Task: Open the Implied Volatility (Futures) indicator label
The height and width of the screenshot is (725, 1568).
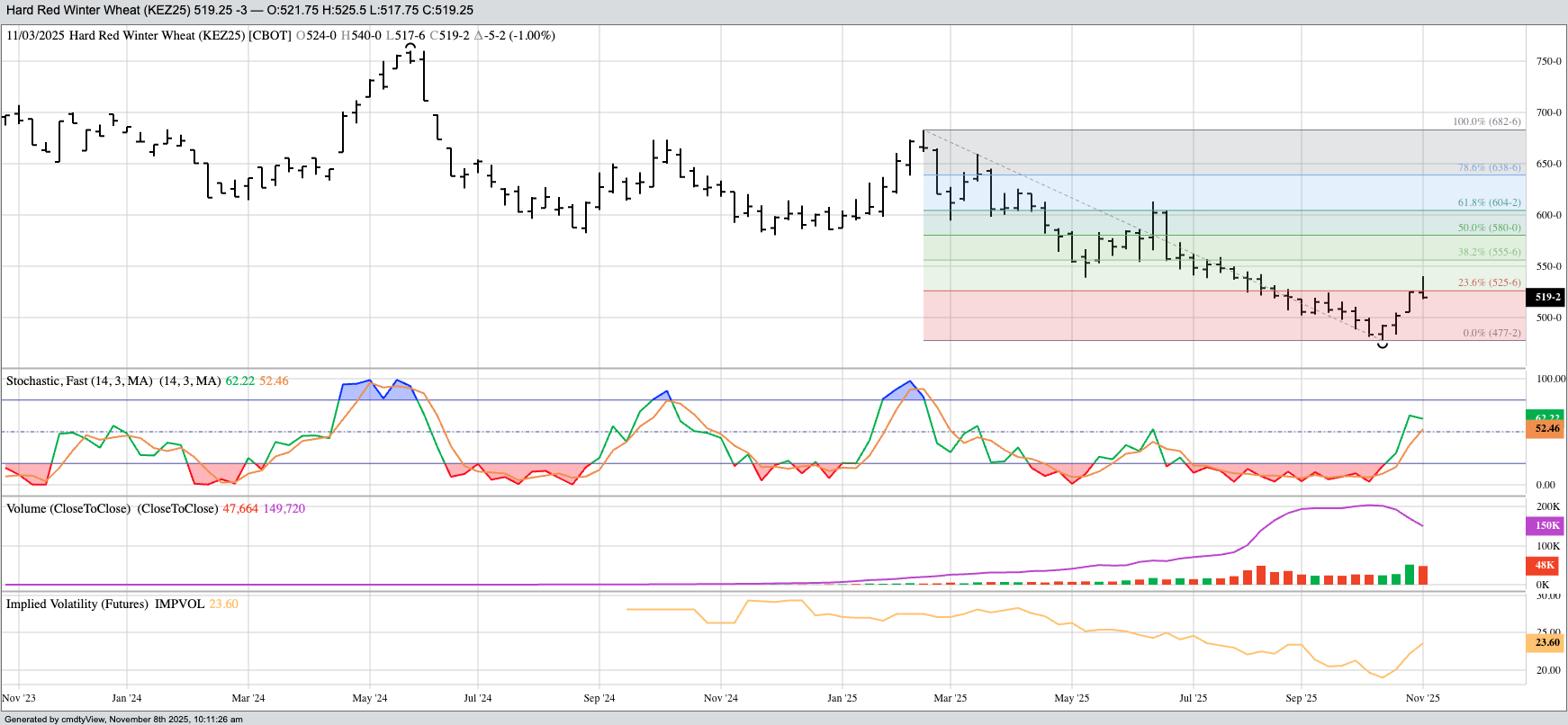Action: coord(77,604)
